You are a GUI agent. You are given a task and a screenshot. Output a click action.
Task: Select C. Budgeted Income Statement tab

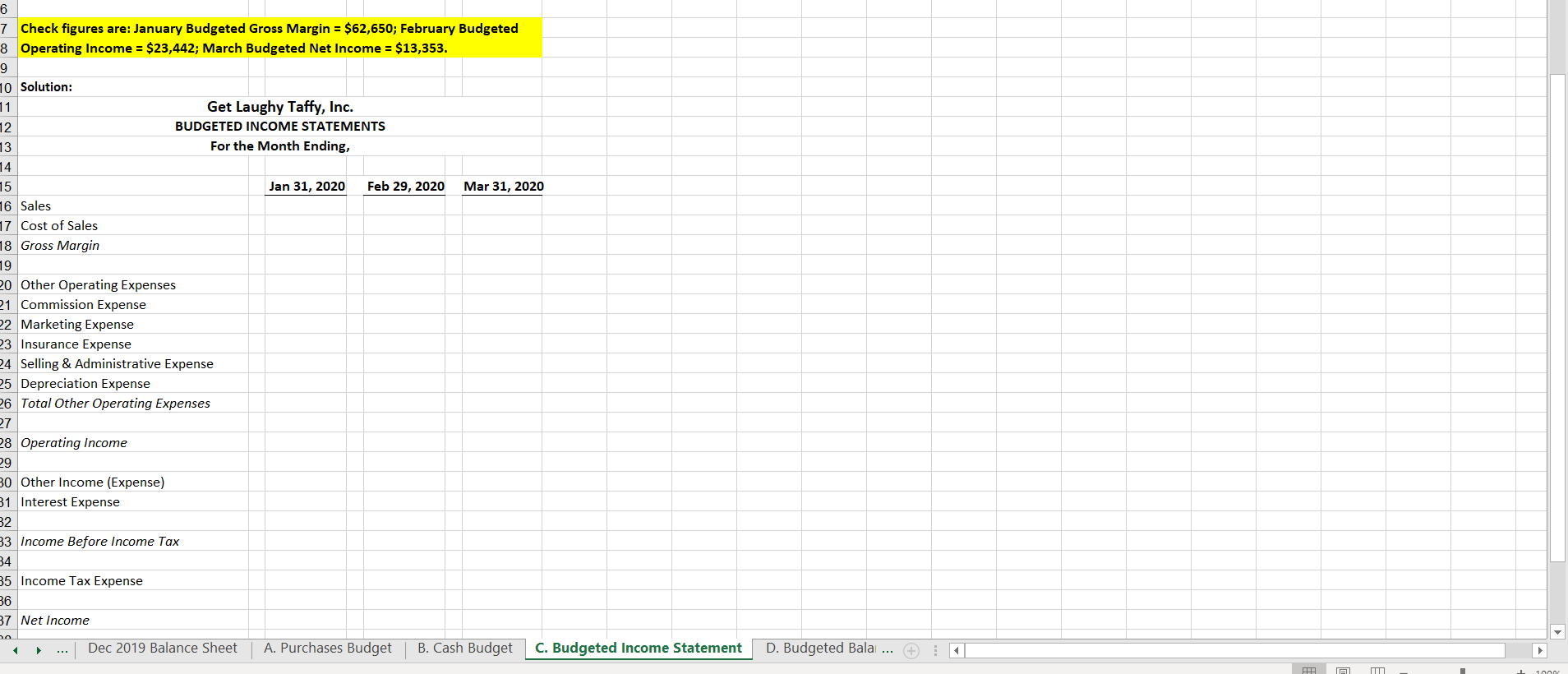click(639, 649)
